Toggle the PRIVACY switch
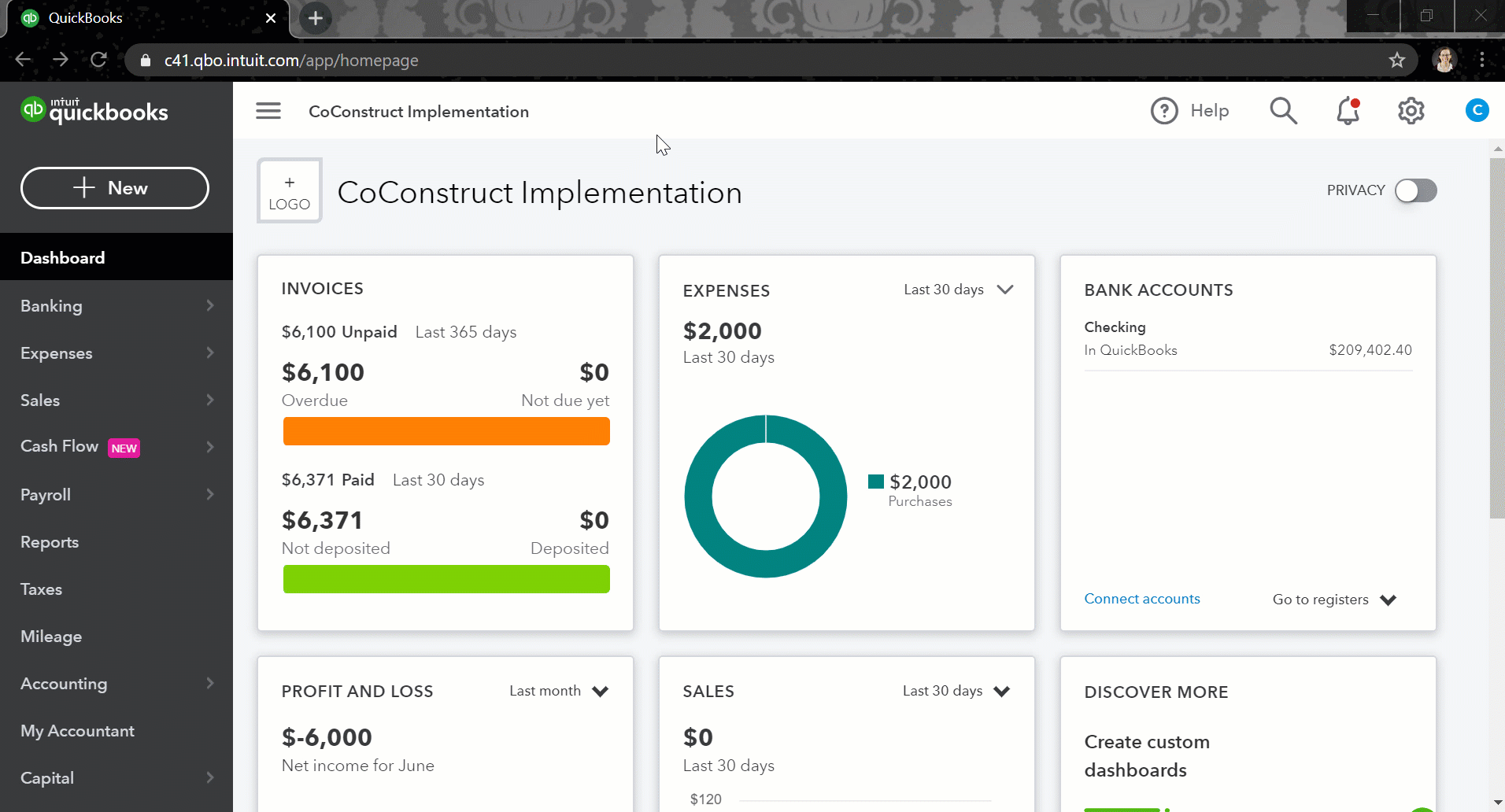Image resolution: width=1505 pixels, height=812 pixels. [x=1415, y=190]
